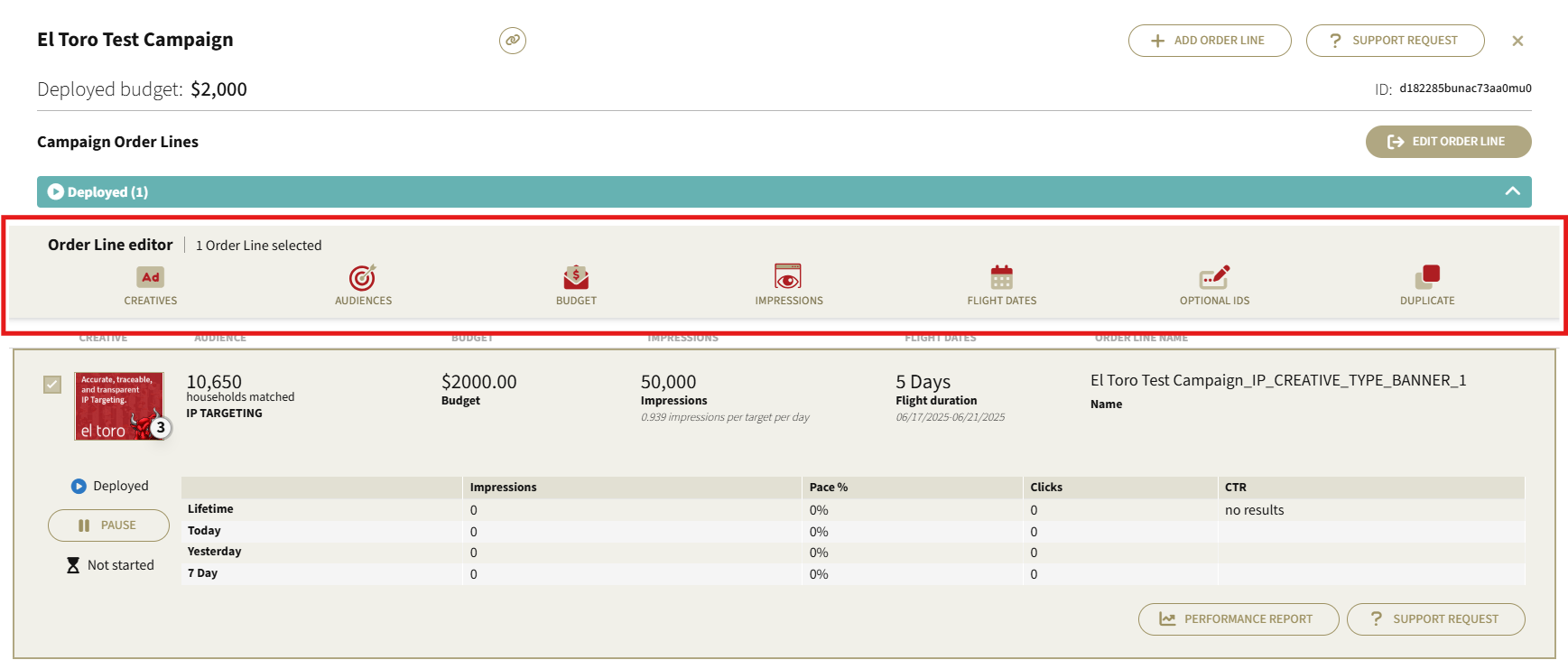Click the Pace % column header
The width and height of the screenshot is (1568, 660).
click(x=829, y=488)
